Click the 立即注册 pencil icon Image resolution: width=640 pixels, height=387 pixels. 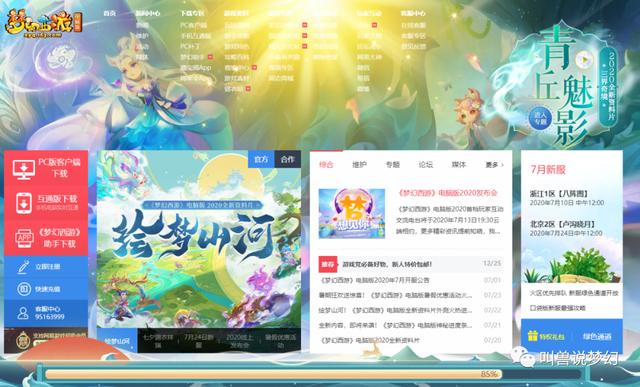[x=24, y=267]
